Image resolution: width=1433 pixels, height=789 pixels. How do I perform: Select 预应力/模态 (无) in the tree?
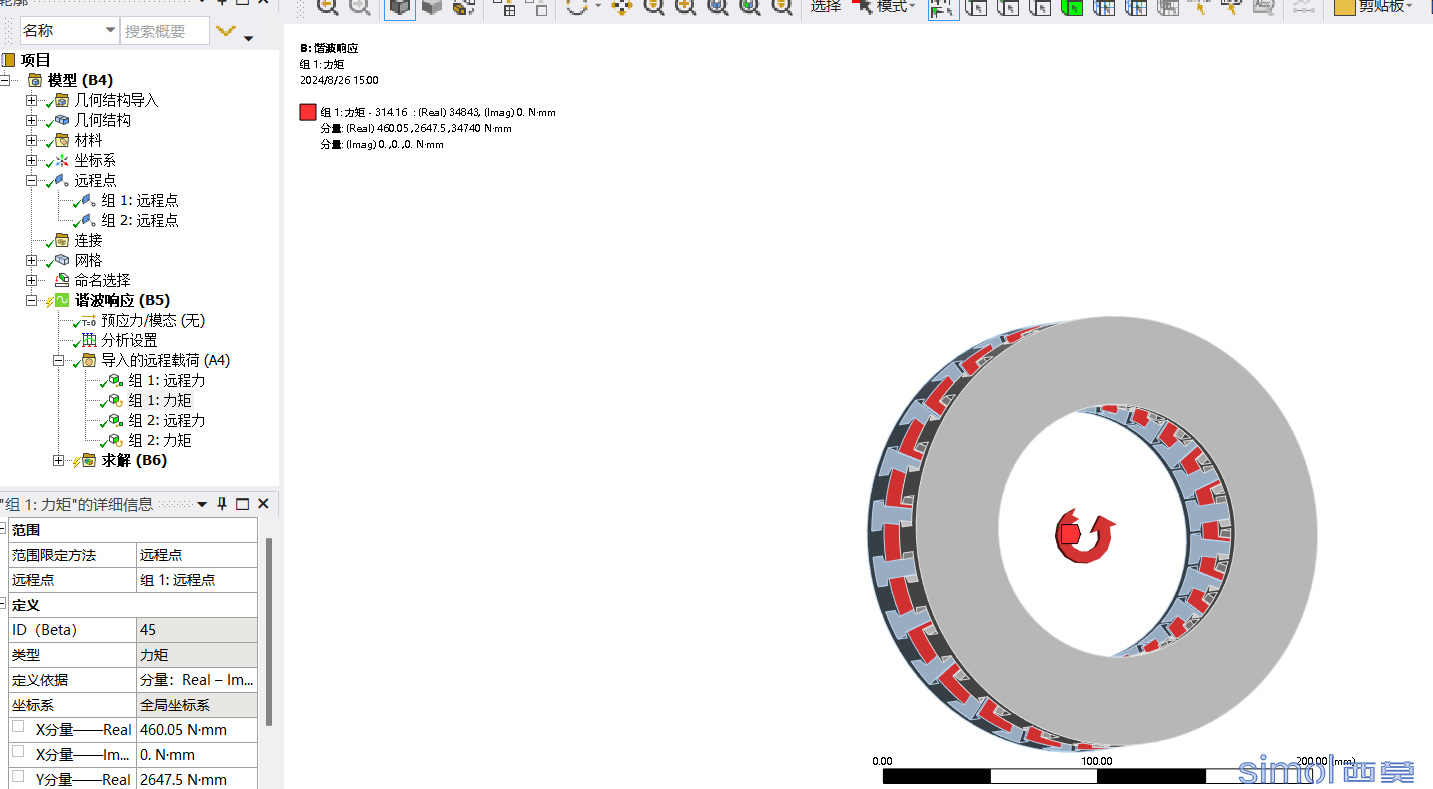pyautogui.click(x=153, y=320)
